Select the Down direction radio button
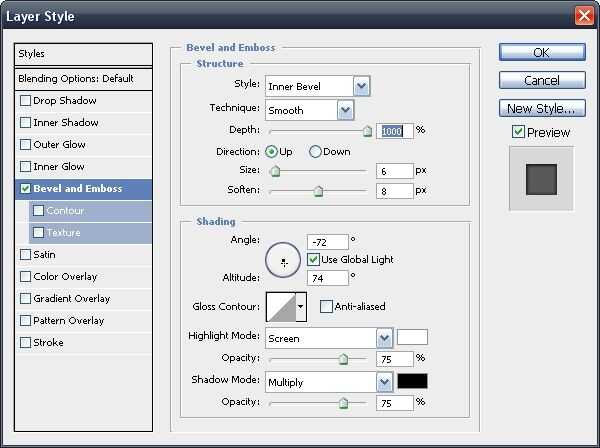 (315, 152)
